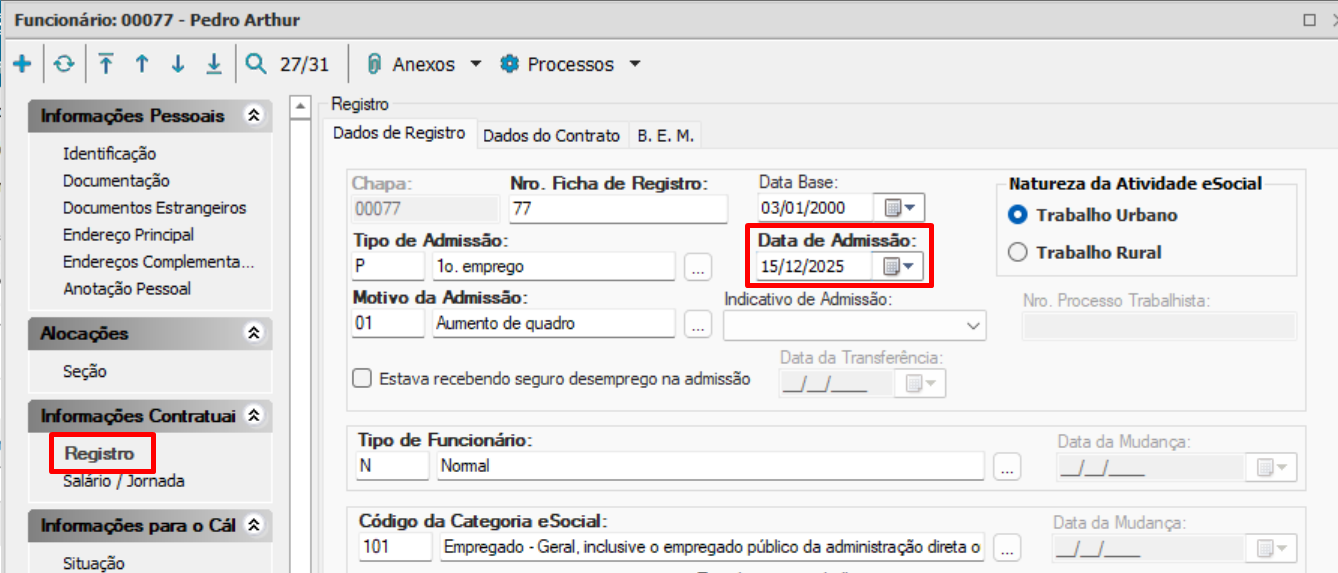Open calendar picker for Data Base
1338x573 pixels.
(x=899, y=208)
